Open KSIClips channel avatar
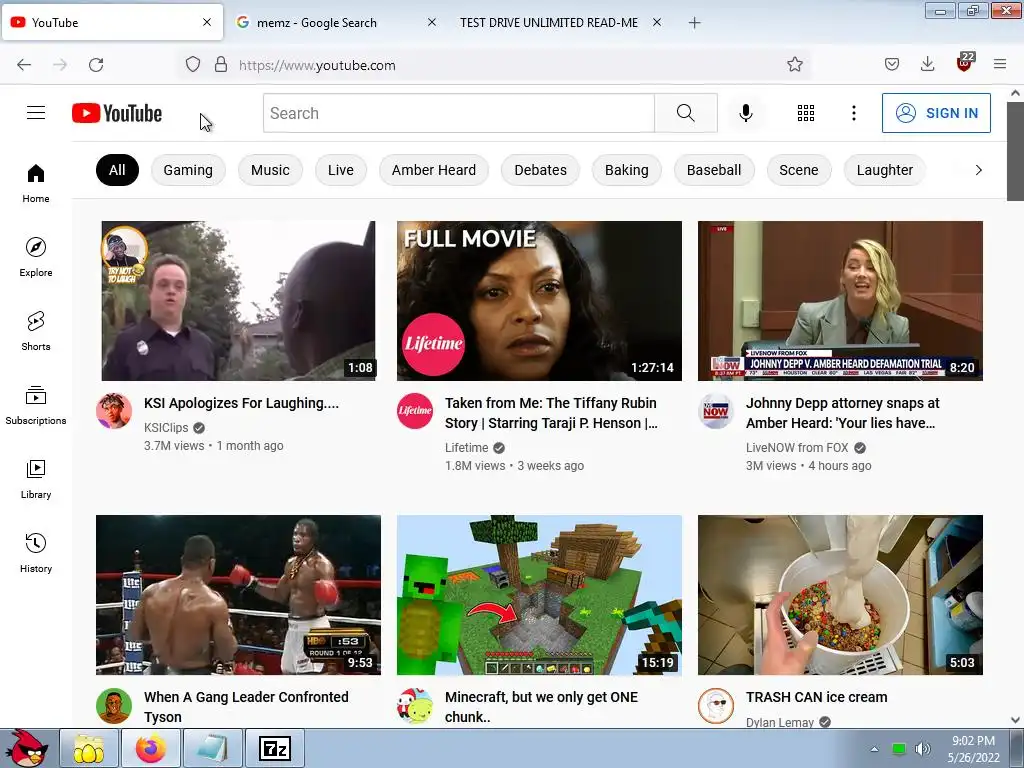 click(114, 411)
